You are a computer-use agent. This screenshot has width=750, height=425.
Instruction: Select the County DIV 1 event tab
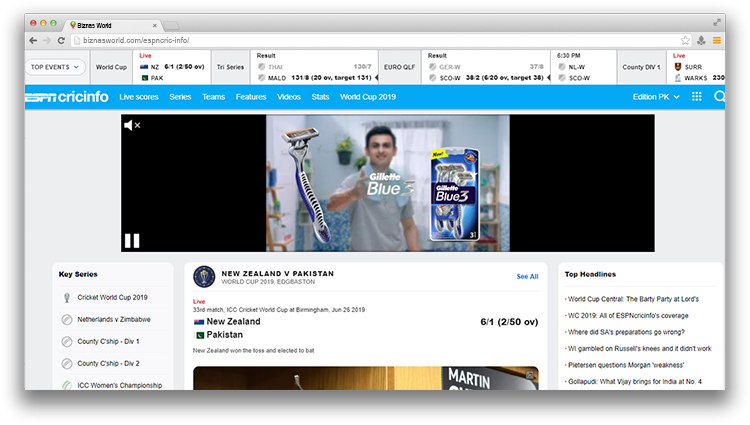[641, 67]
